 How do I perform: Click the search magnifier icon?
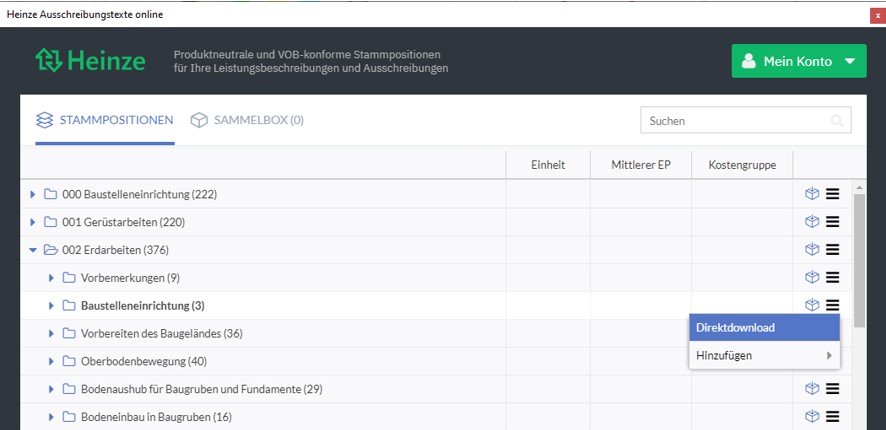[x=836, y=121]
